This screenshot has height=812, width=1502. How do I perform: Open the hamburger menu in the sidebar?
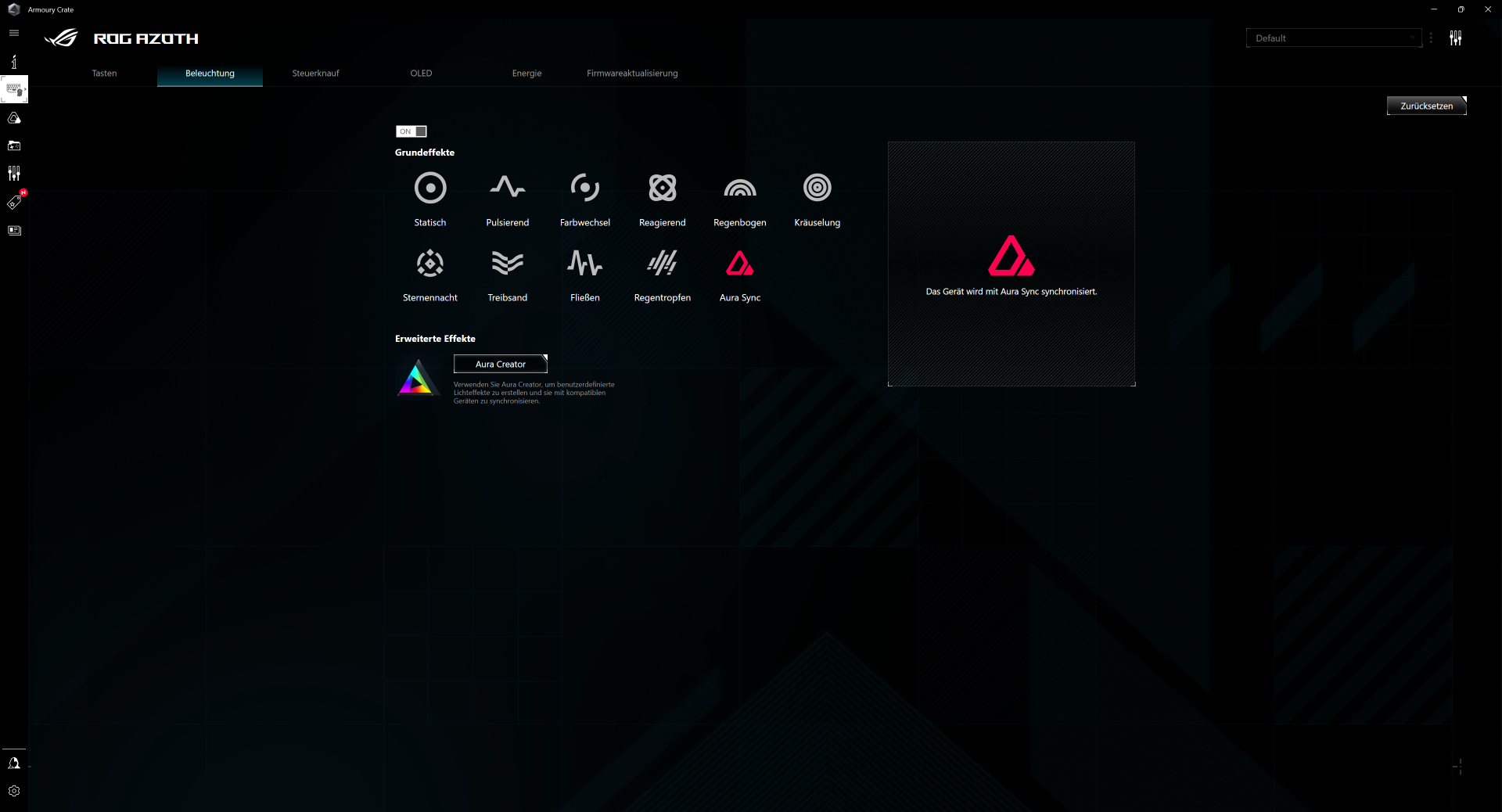click(x=14, y=33)
